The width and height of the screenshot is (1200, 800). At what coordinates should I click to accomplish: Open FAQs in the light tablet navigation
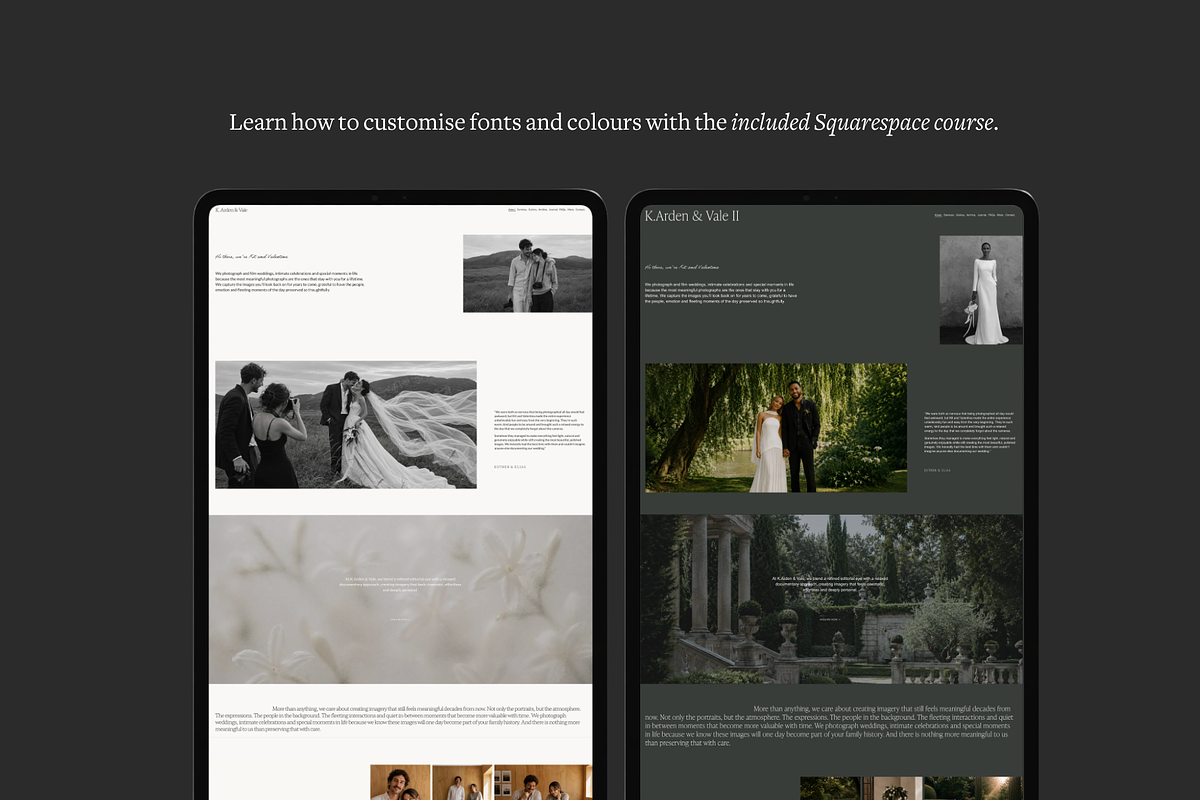(x=562, y=210)
